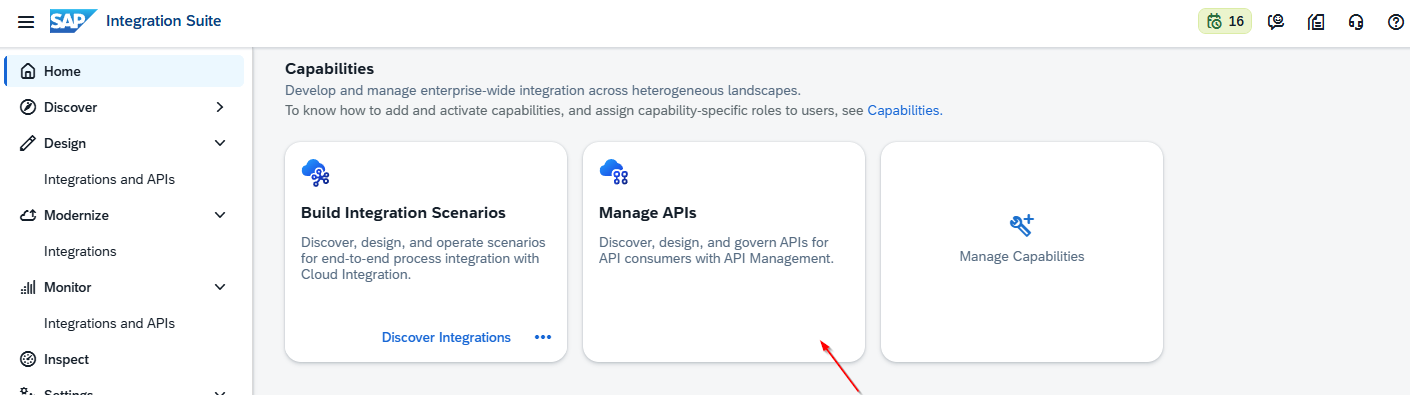
Task: Click the Build Integration Scenarios cloud icon
Action: [316, 173]
